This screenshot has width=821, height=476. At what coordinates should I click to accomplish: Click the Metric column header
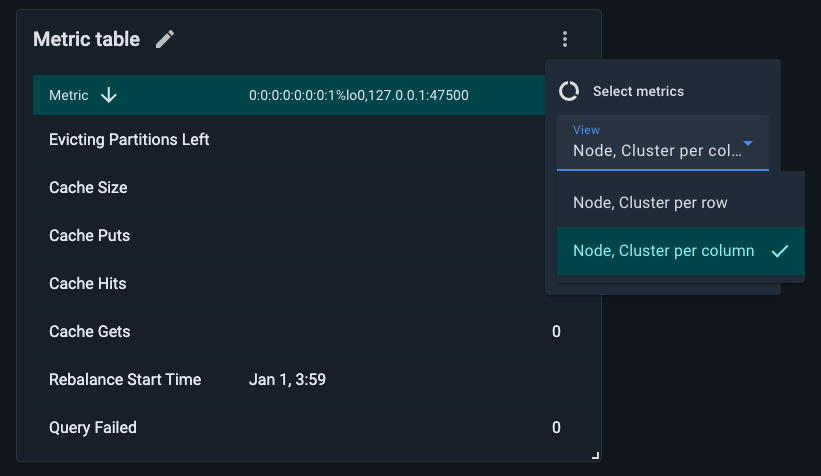(x=69, y=95)
